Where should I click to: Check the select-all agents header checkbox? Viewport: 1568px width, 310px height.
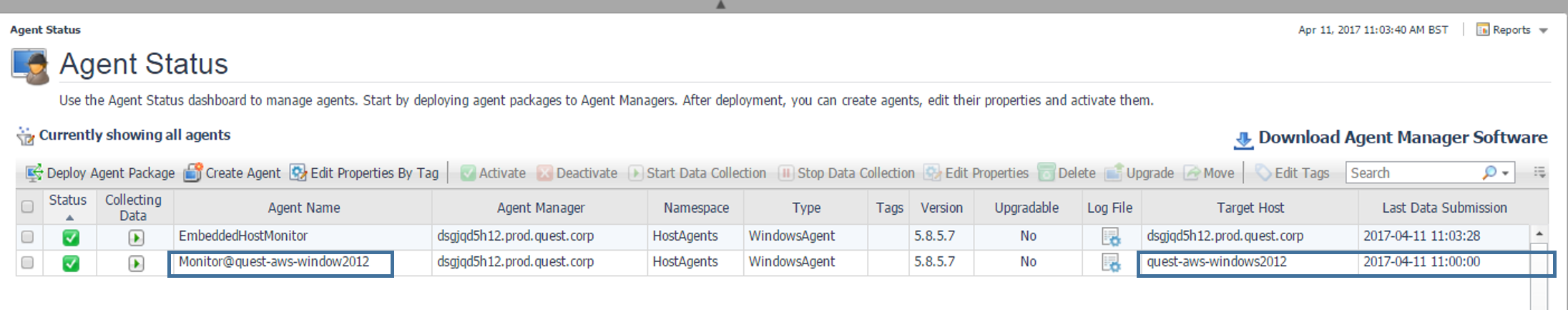click(x=27, y=207)
